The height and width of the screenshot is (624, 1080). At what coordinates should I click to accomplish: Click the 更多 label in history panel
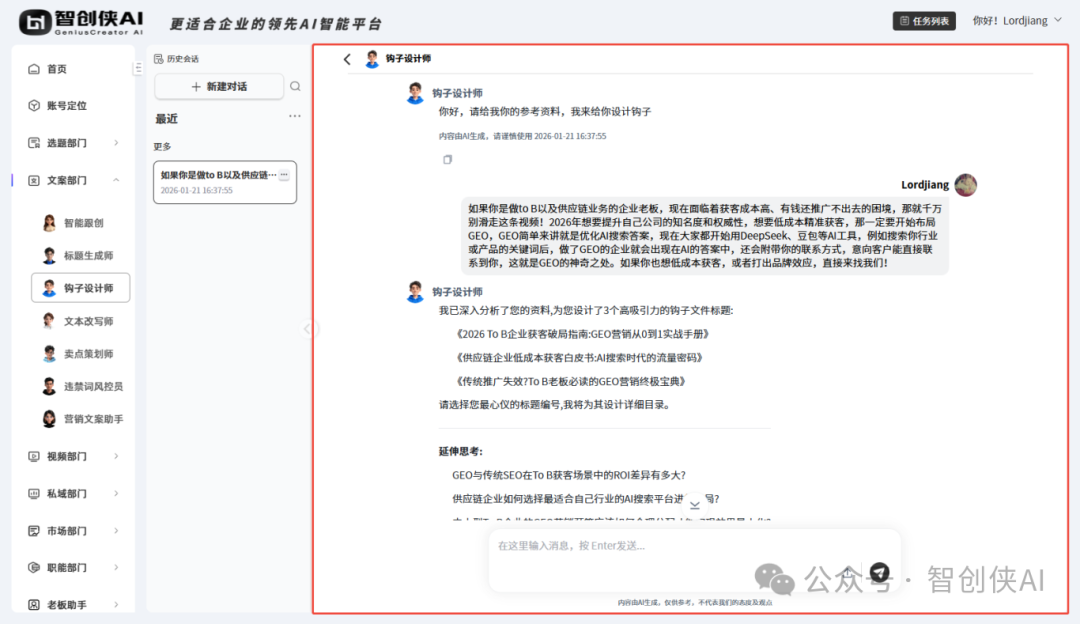tap(162, 147)
